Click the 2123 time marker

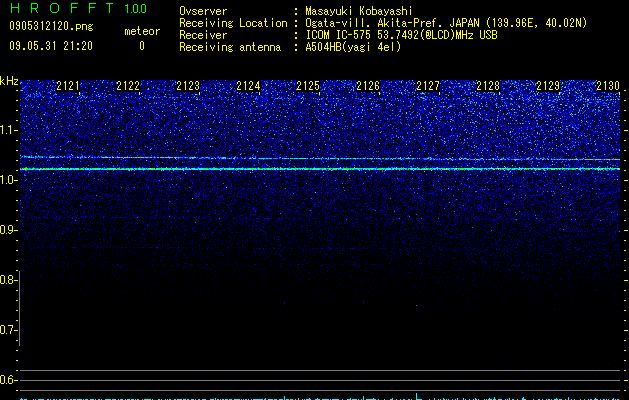coord(188,86)
